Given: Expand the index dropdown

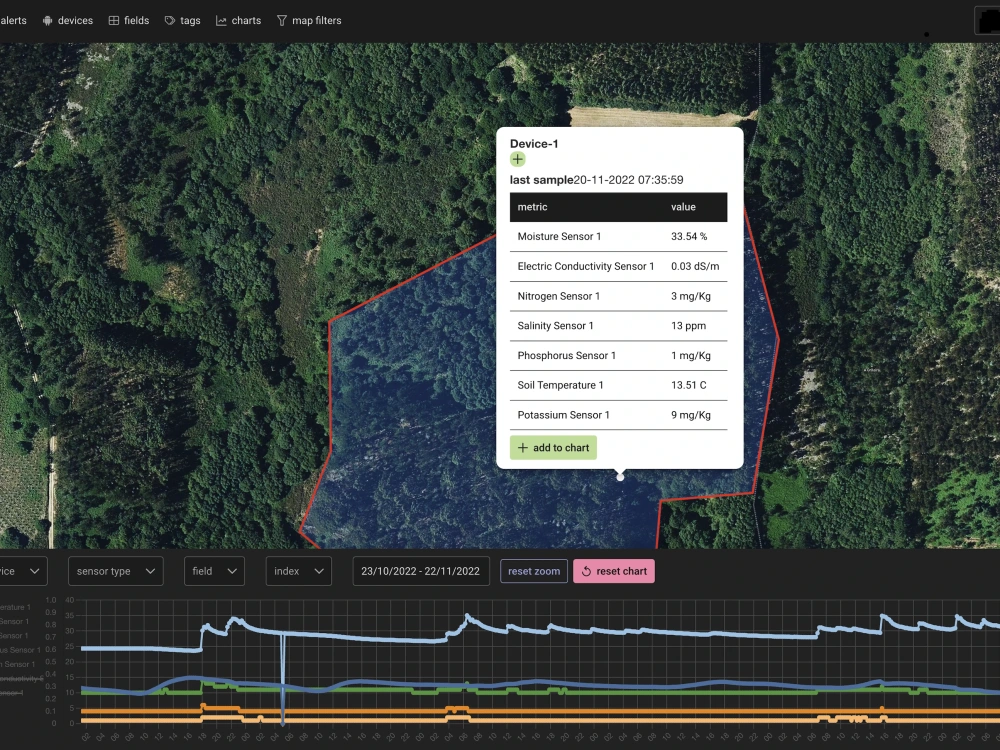Looking at the screenshot, I should (298, 571).
